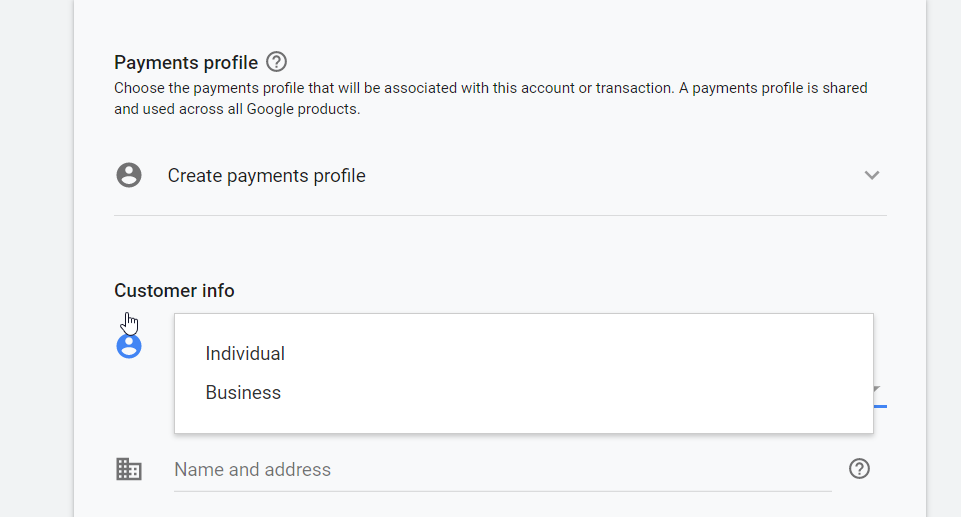Click the account type dropdown arrow
Viewport: 961px width, 517px height.
878,390
